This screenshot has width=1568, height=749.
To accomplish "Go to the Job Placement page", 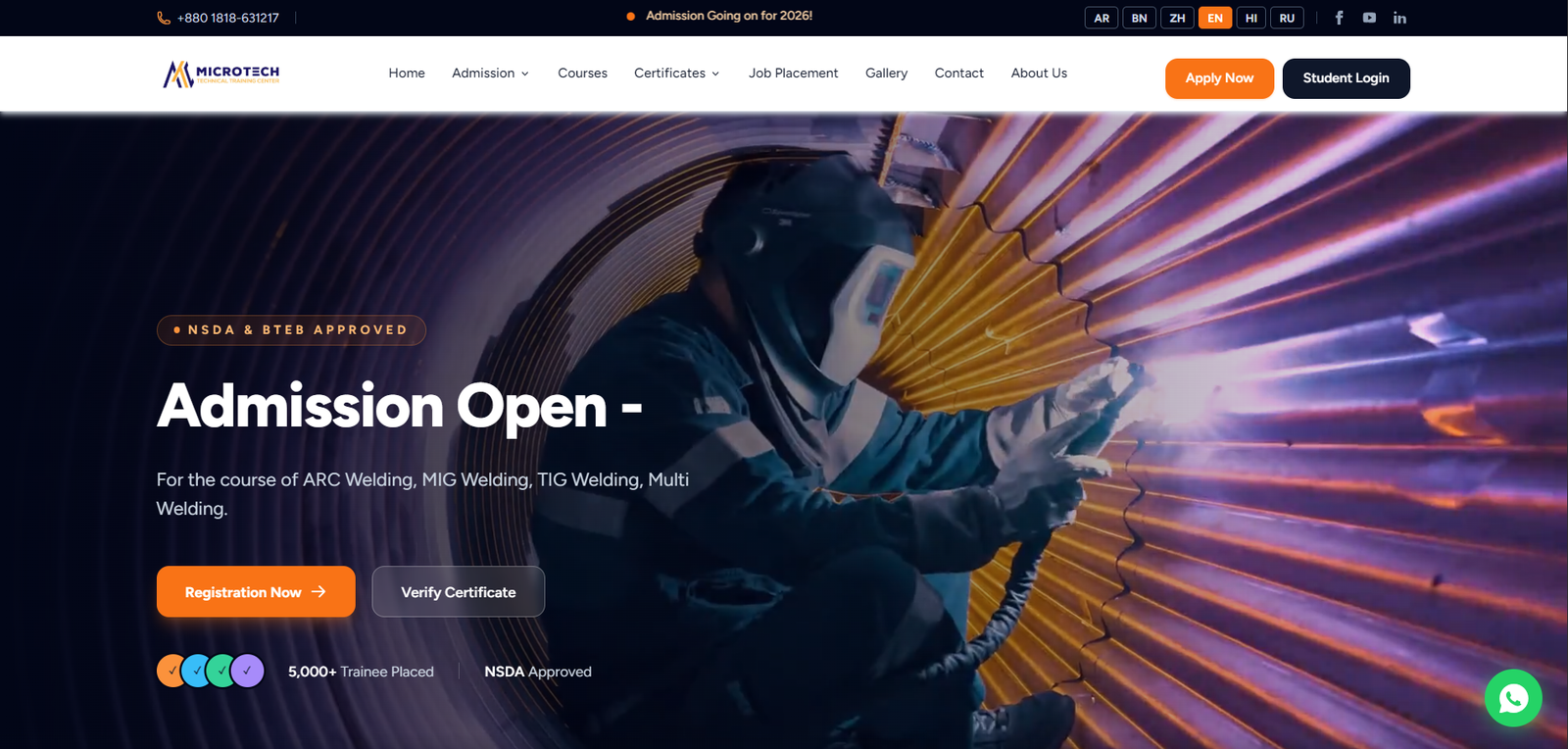I will pyautogui.click(x=793, y=74).
